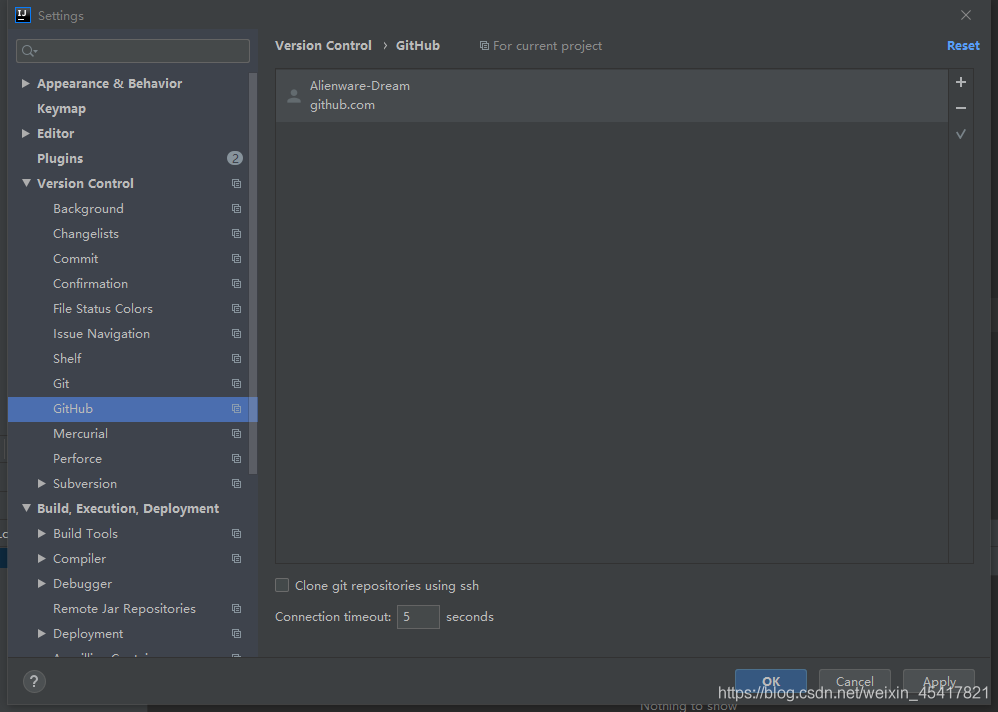Expand the Editor settings section
Viewport: 998px width, 712px height.
25,133
